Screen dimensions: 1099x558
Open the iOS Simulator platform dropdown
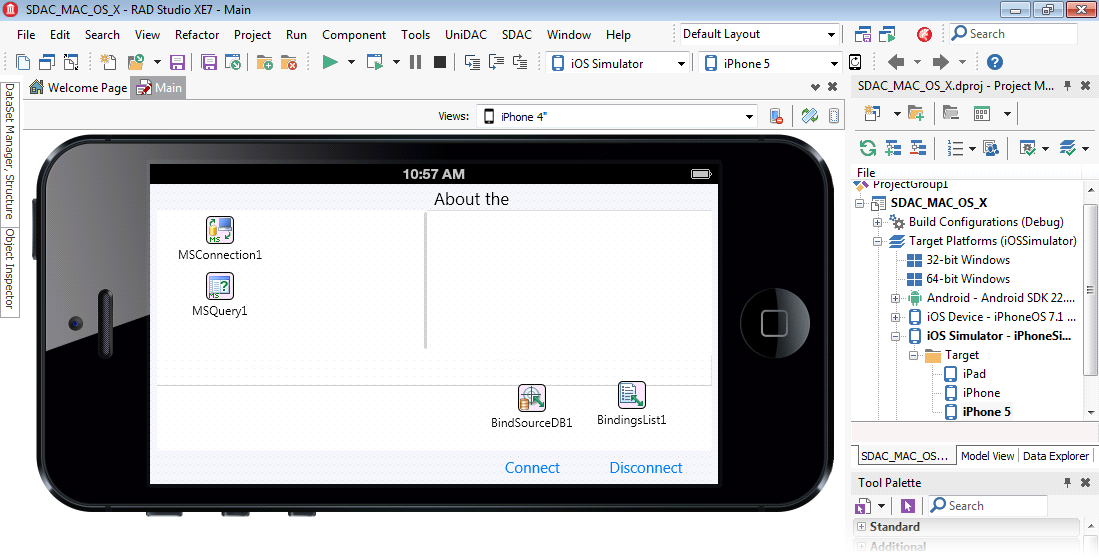point(681,63)
